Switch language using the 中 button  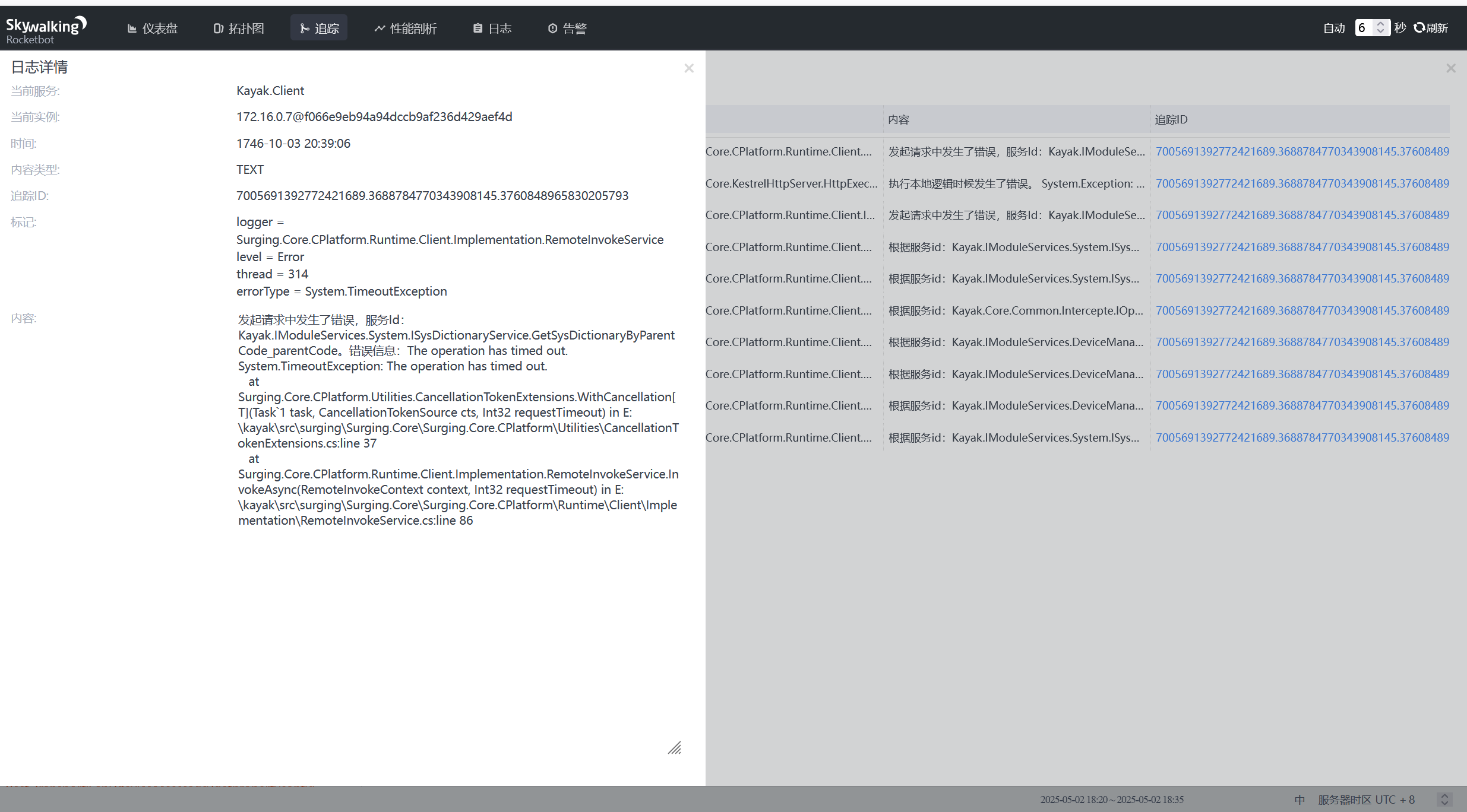pos(1300,800)
